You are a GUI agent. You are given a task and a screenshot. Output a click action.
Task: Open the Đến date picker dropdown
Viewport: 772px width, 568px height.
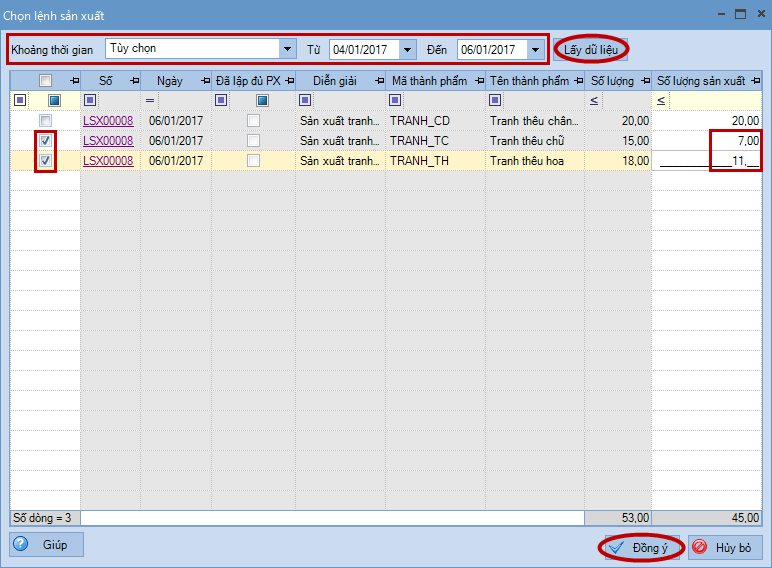click(x=536, y=48)
